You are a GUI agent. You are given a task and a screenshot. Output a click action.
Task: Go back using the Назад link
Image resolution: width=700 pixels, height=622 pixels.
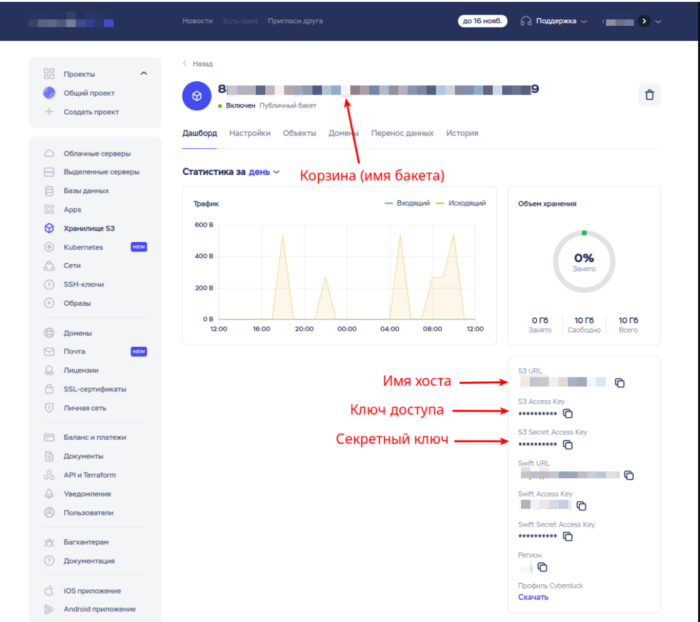tap(198, 64)
